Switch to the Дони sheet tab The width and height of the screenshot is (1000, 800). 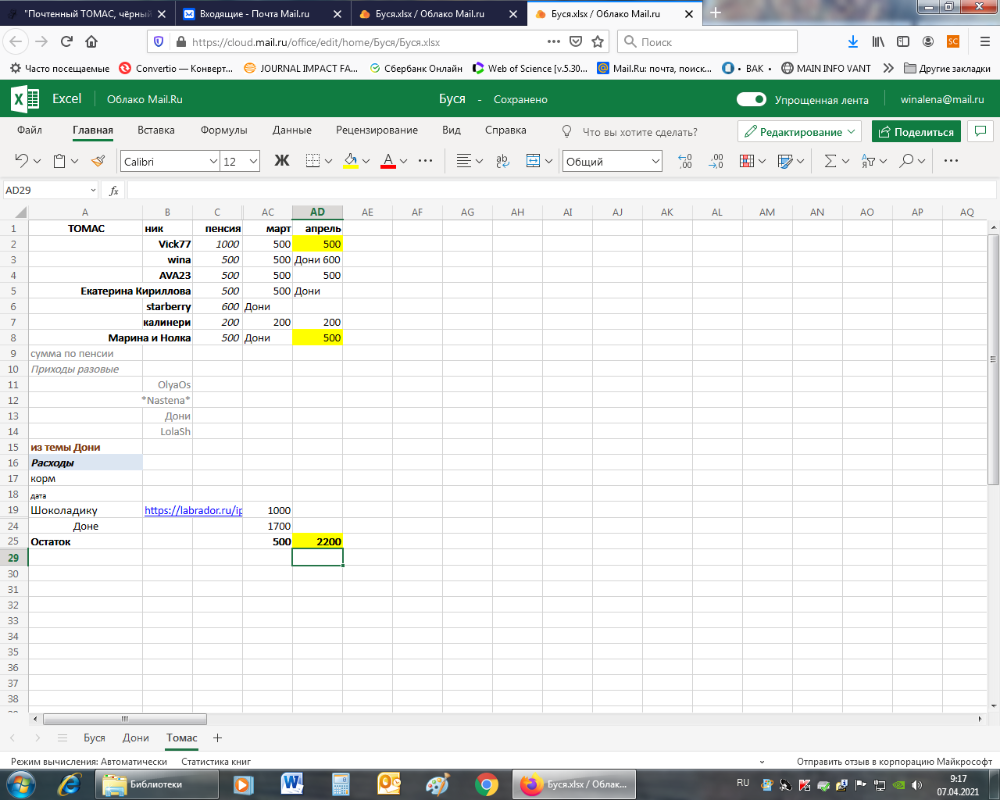[136, 738]
